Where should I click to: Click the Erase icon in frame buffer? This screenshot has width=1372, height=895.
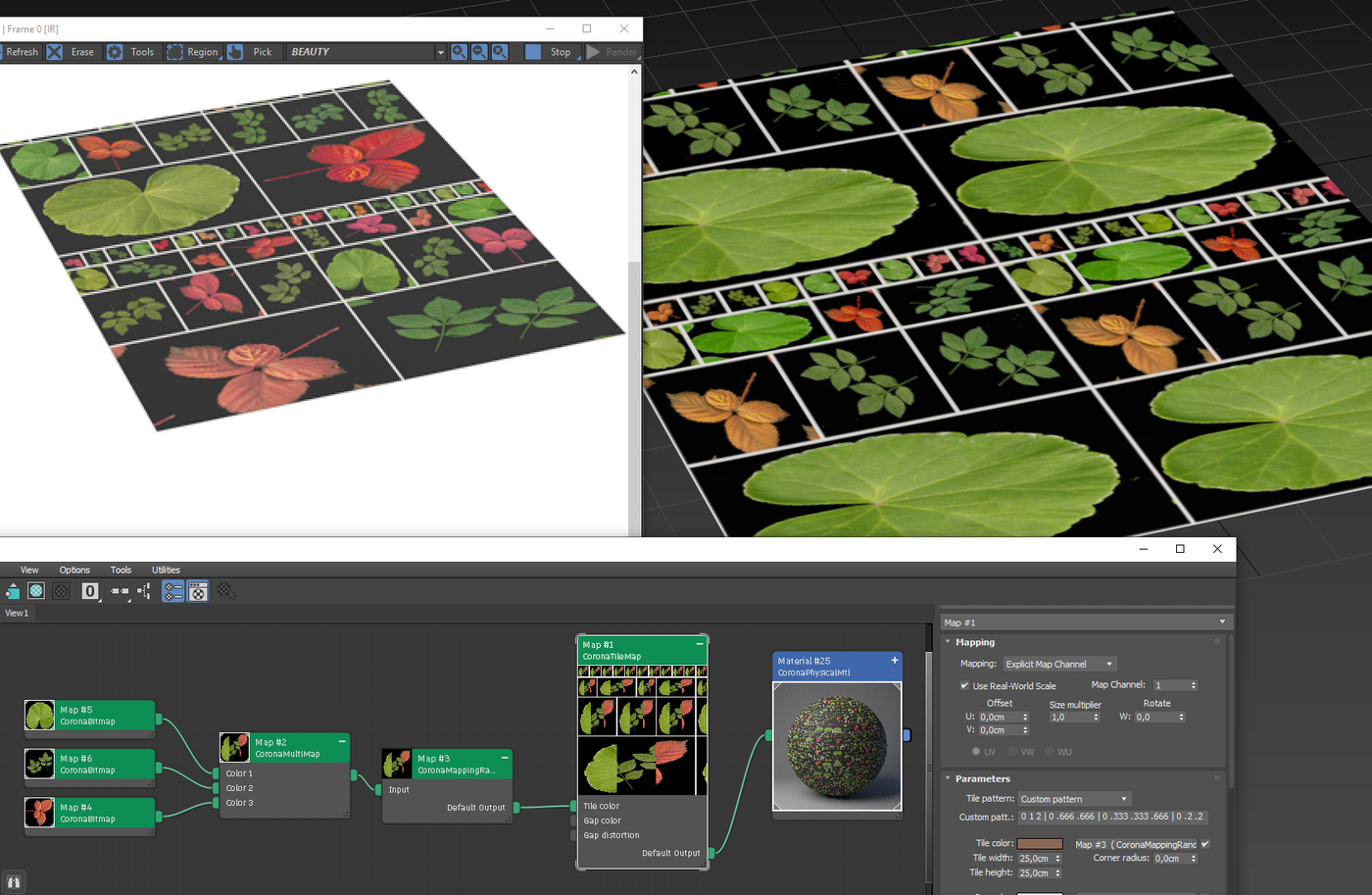click(55, 52)
